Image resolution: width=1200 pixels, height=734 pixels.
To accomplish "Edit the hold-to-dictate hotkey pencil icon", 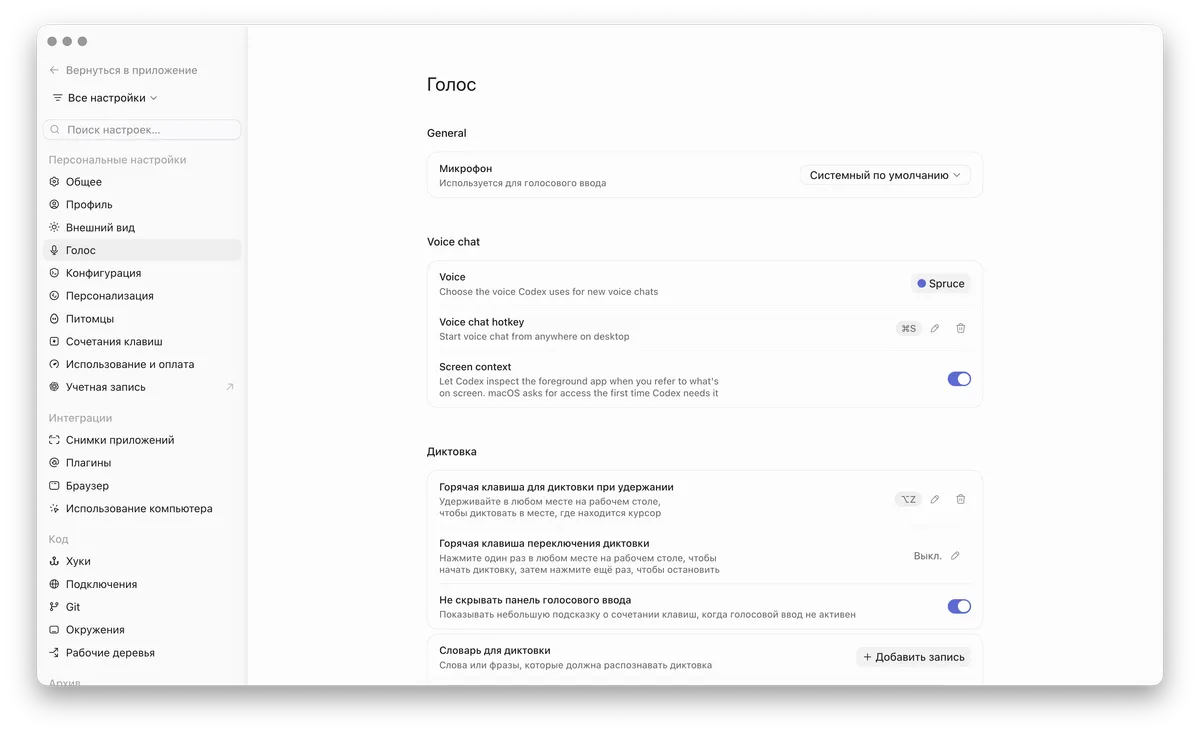I will [935, 499].
